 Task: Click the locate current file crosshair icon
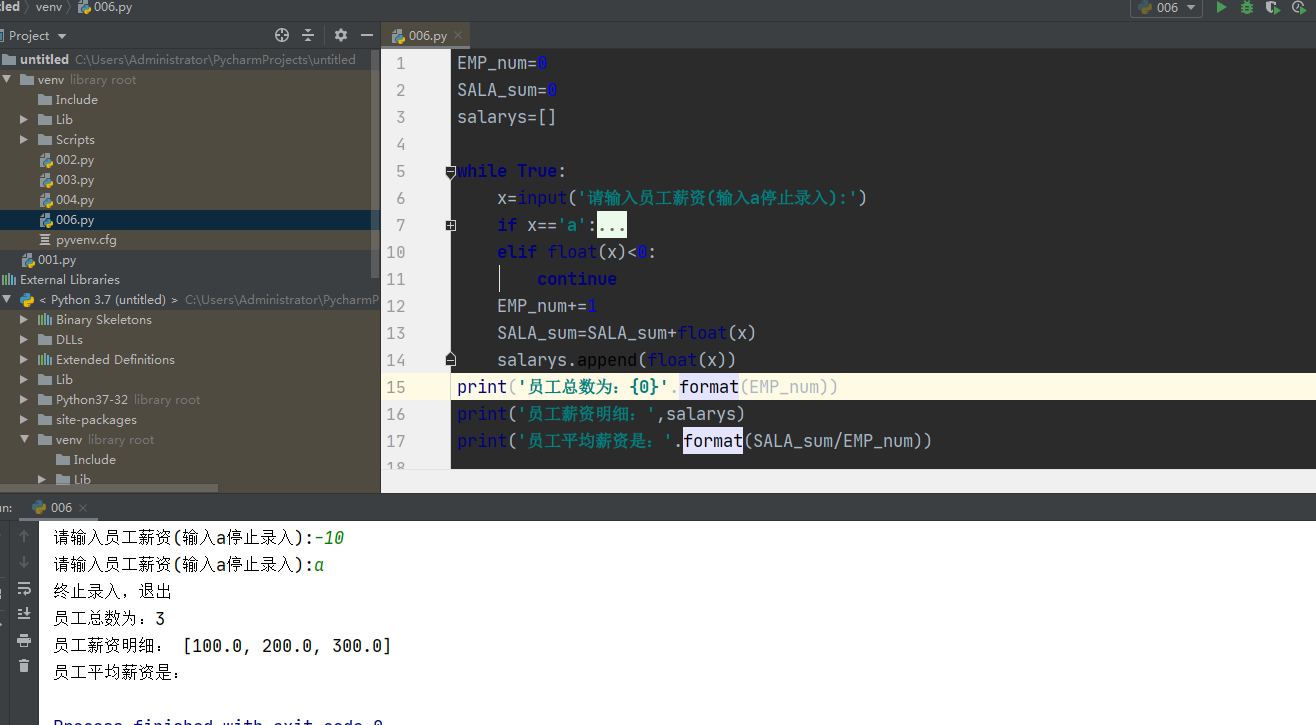pyautogui.click(x=282, y=35)
